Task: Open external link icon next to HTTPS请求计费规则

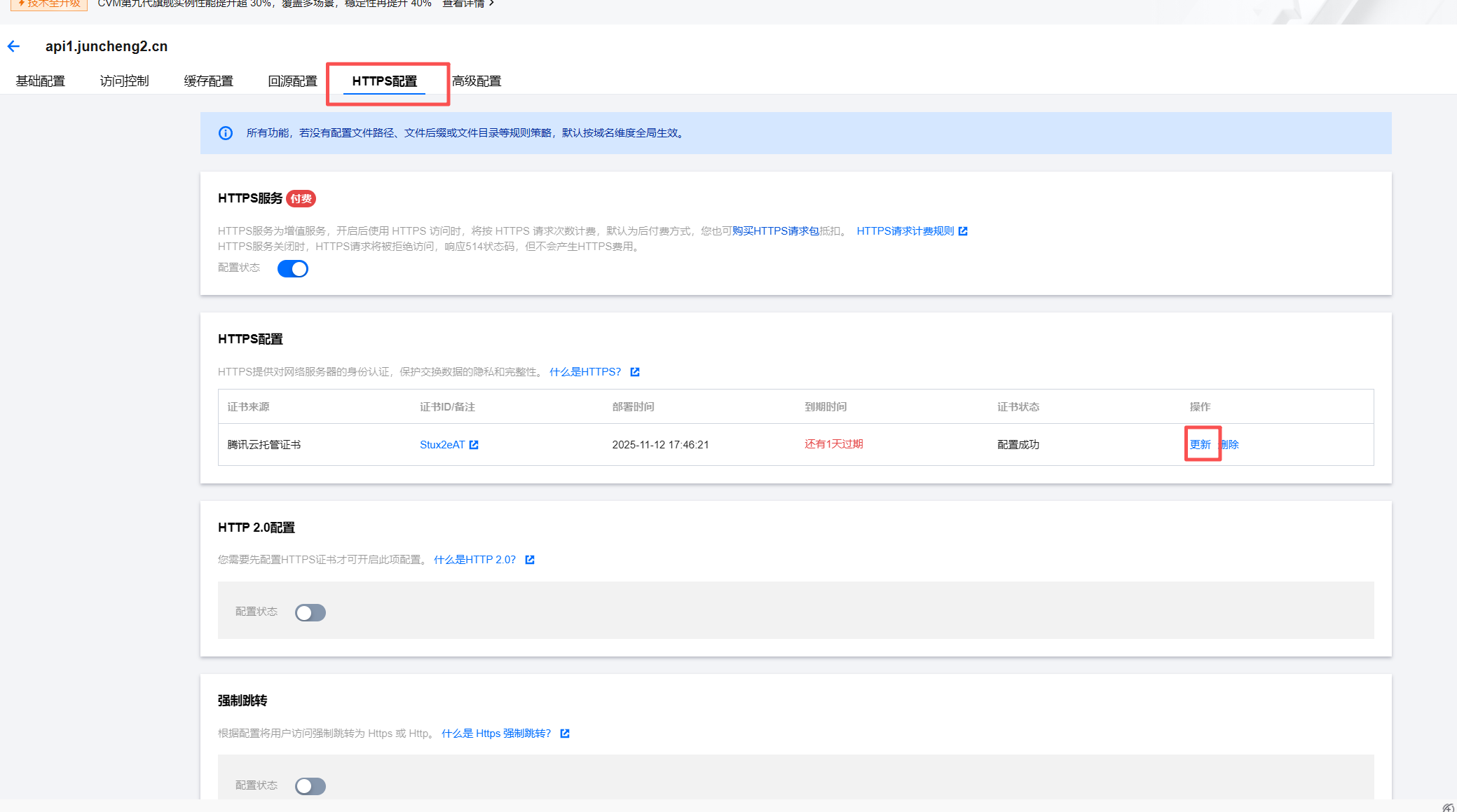Action: pyautogui.click(x=963, y=231)
